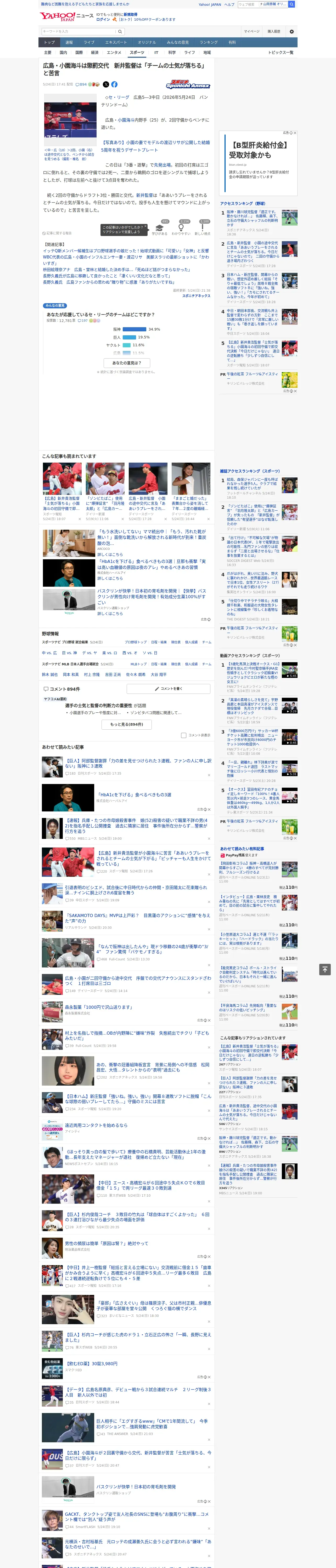This screenshot has height=1568, width=336.
Task: Click the 阪神 34.9% poll bar
Action: [134, 329]
